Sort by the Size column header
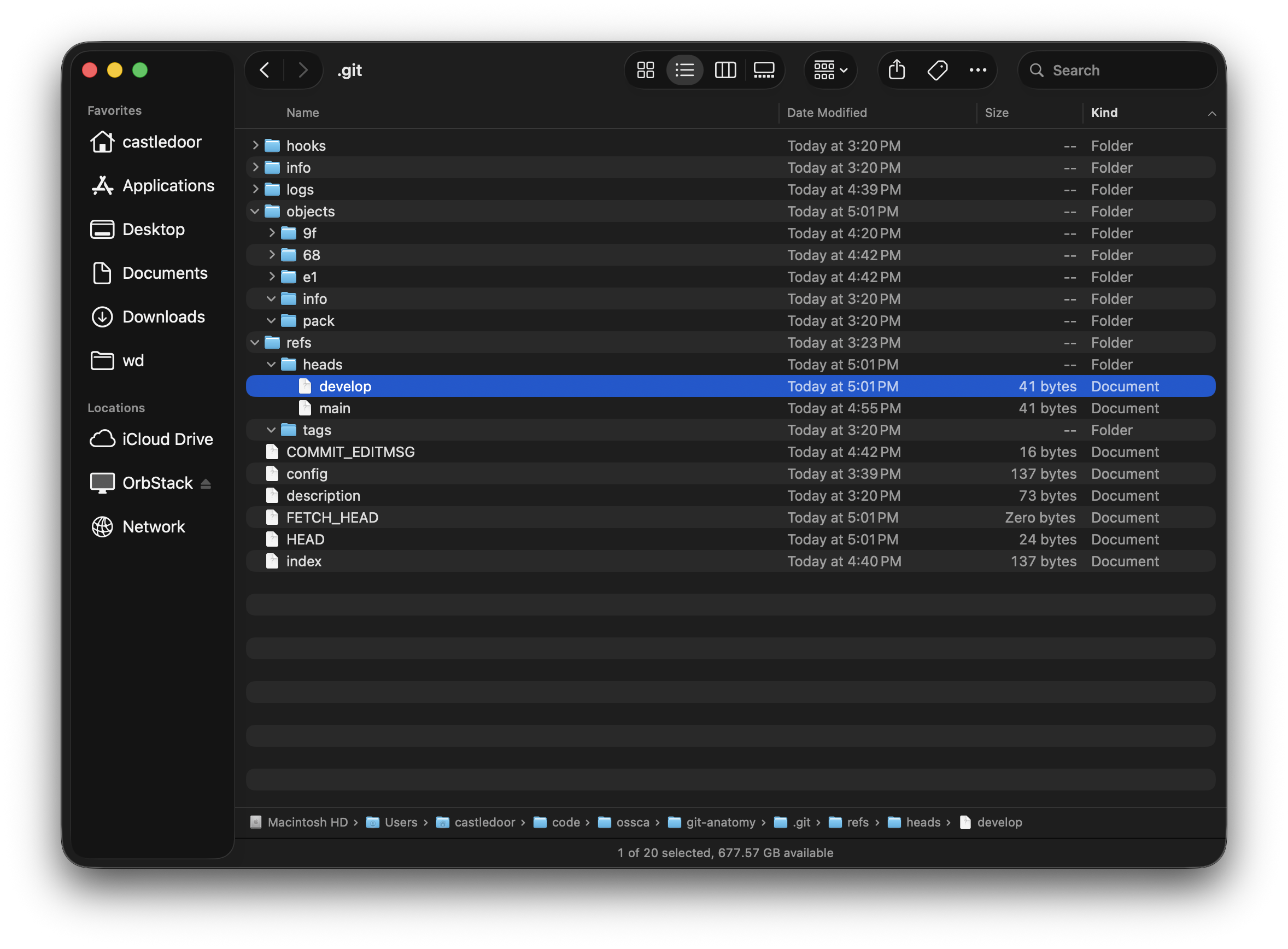 997,113
